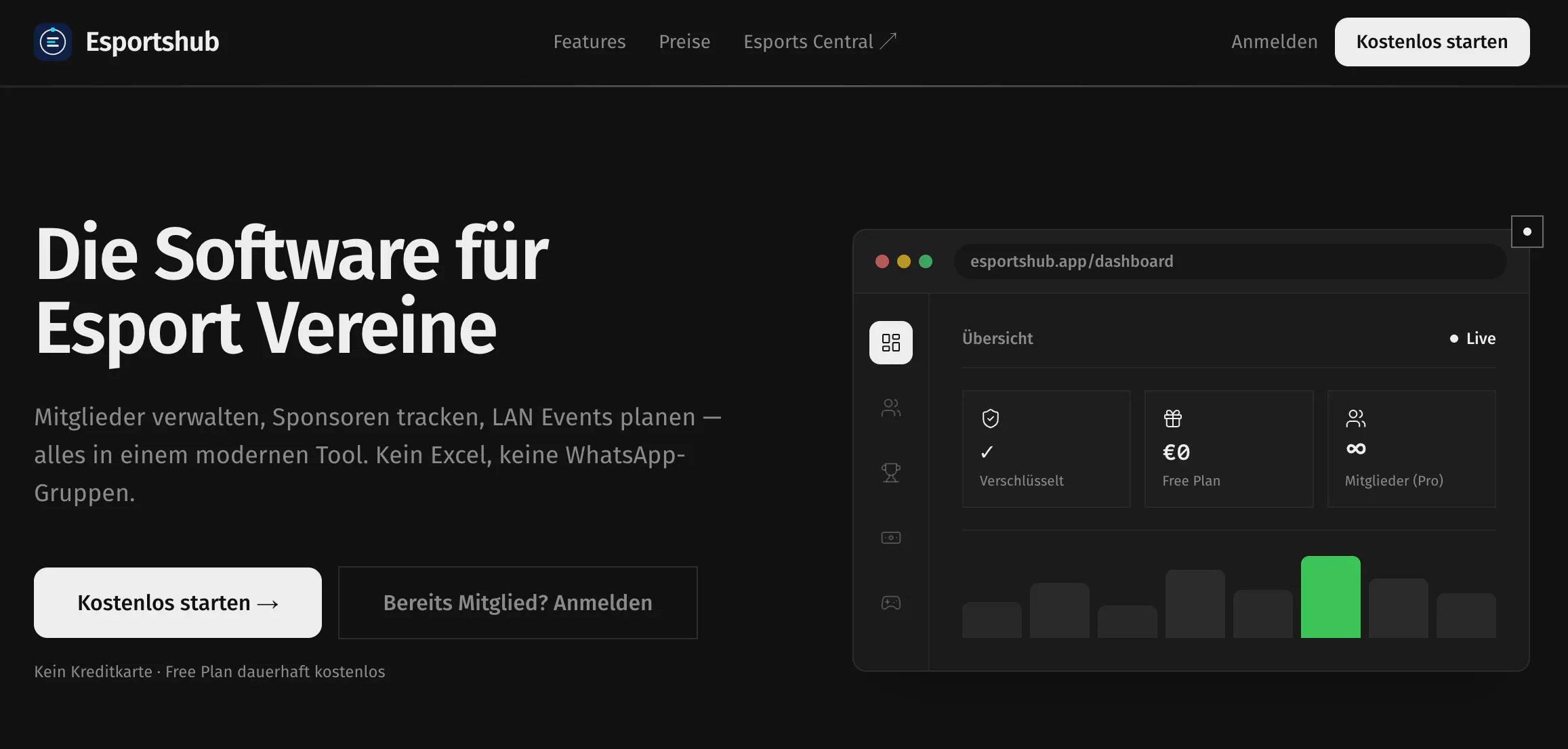Open the Esports Central nav link
The width and height of the screenshot is (1568, 749).
820,42
